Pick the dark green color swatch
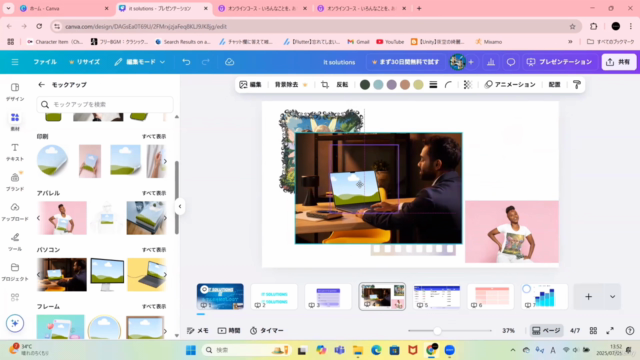 [365, 84]
